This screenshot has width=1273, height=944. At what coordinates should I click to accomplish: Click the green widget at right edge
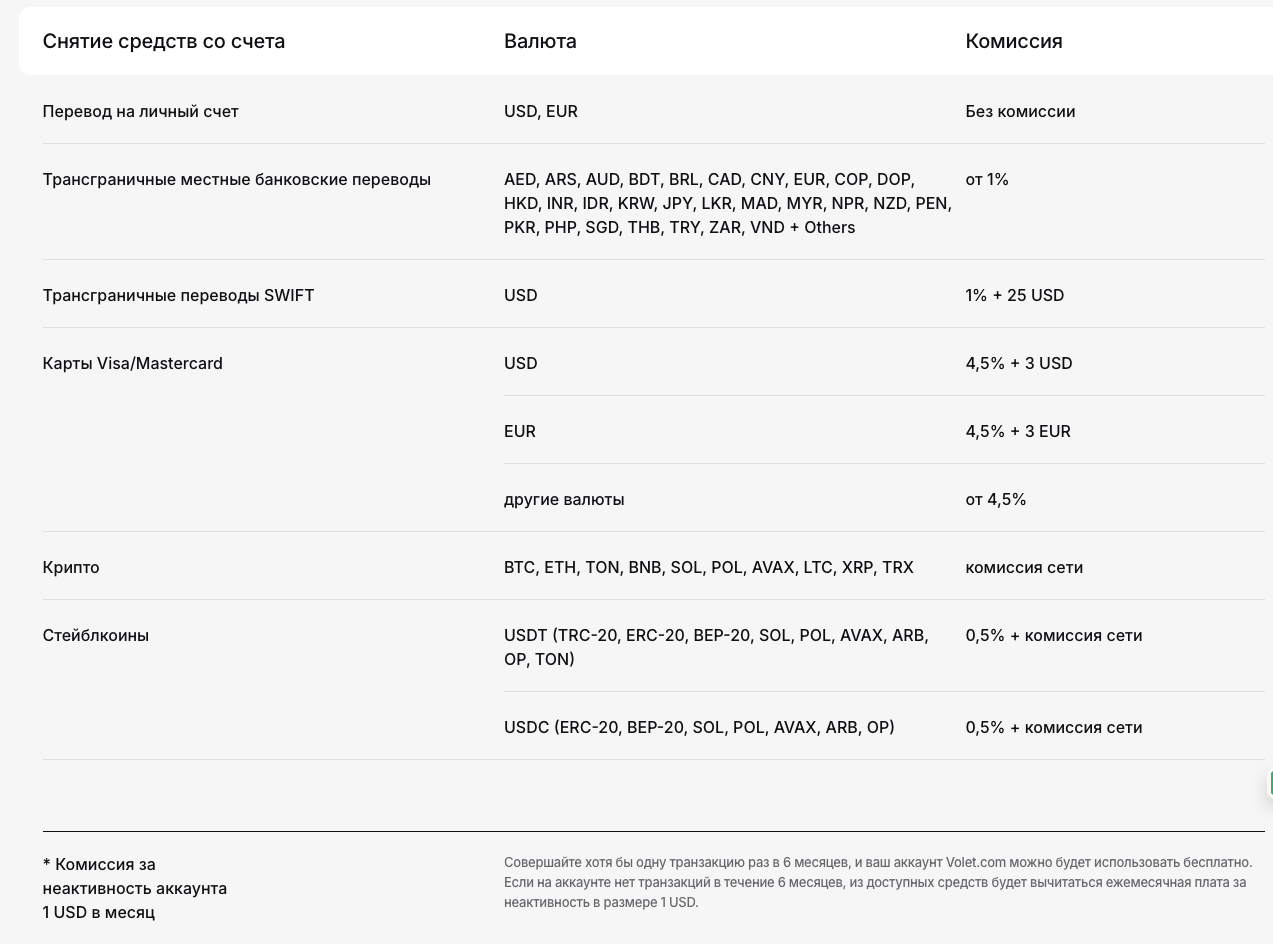tap(1269, 783)
